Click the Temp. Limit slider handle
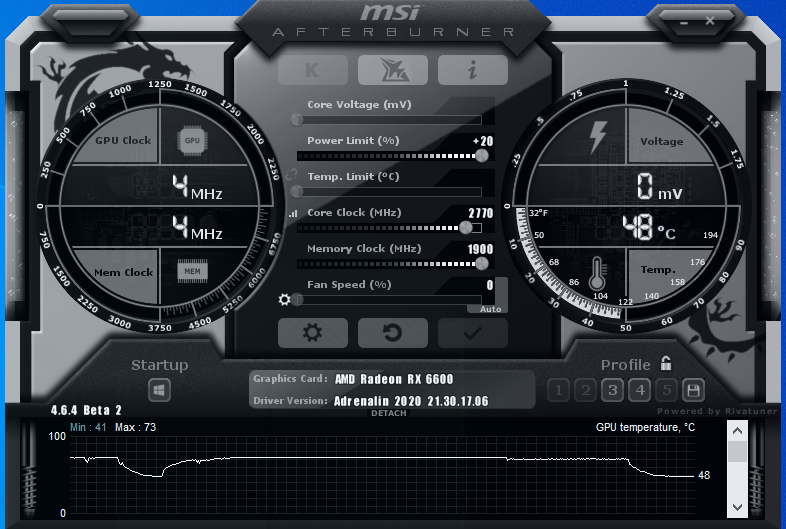Image resolution: width=786 pixels, height=529 pixels. (x=297, y=192)
